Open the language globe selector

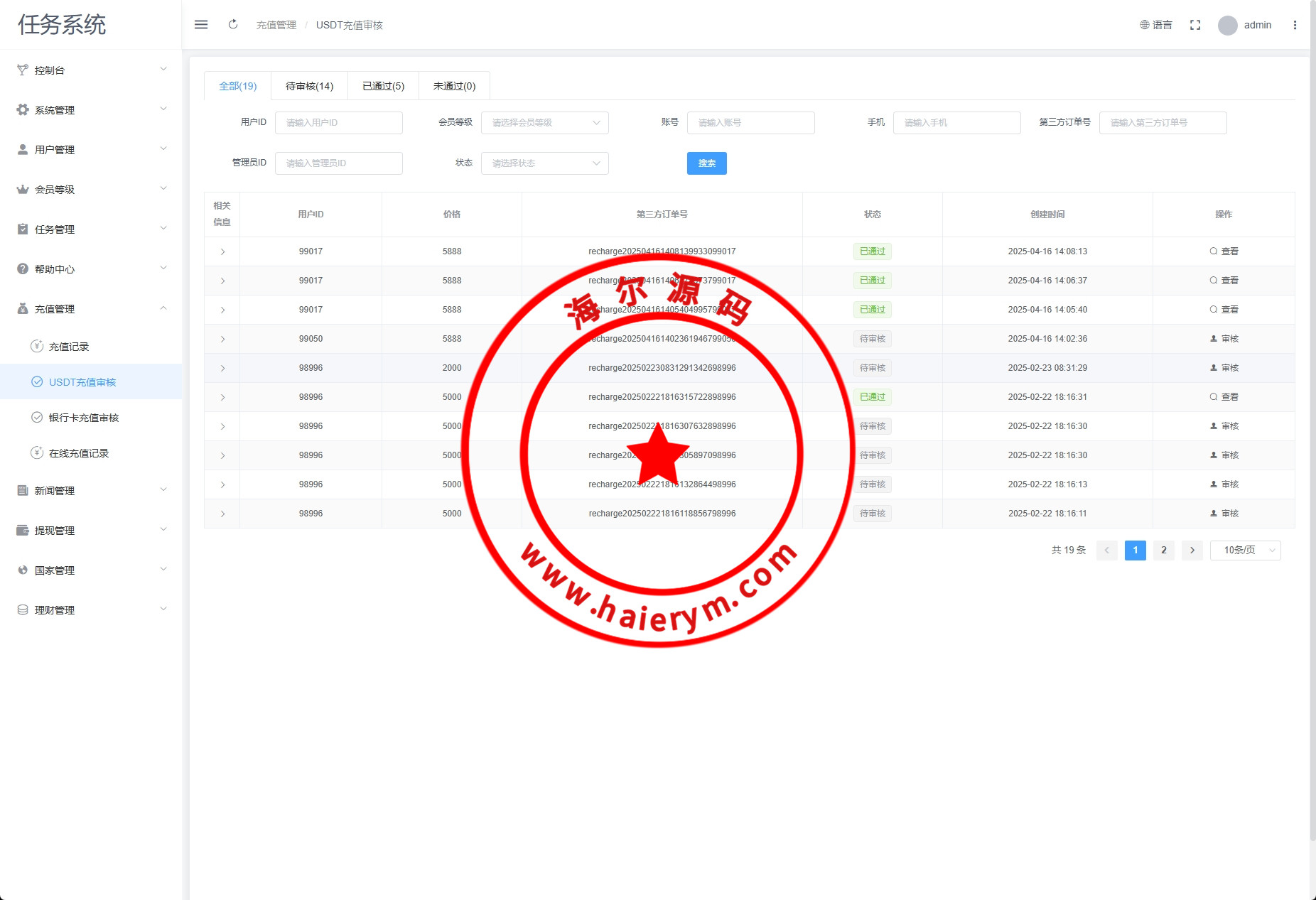coord(1156,25)
